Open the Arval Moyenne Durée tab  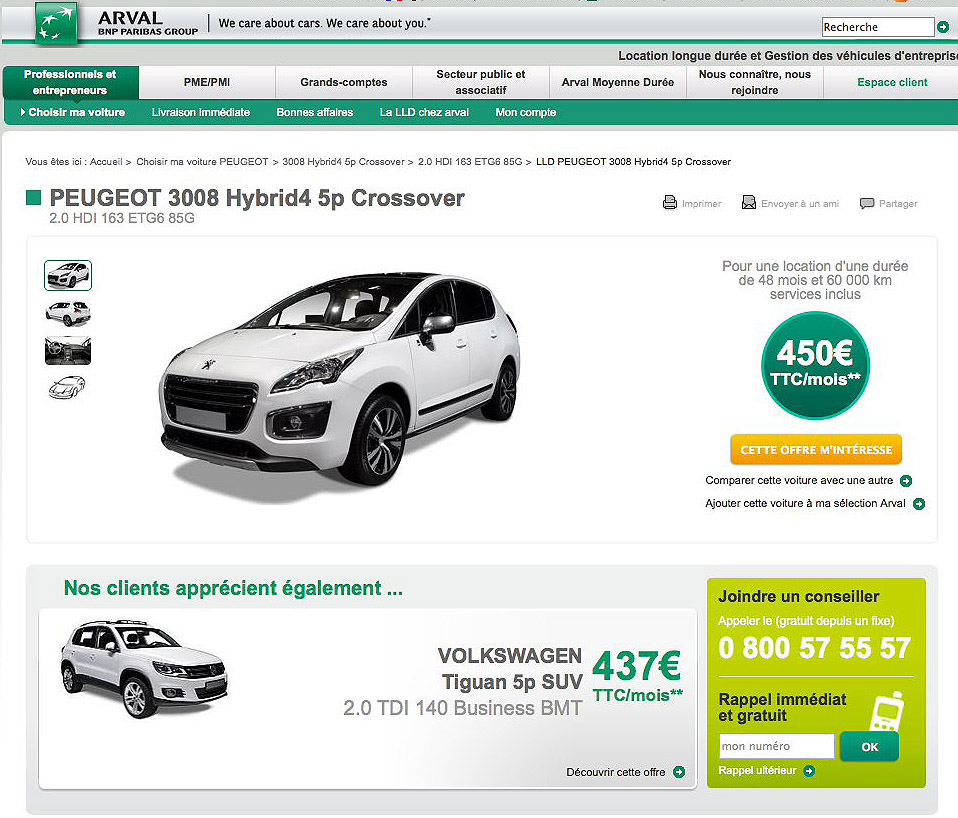tap(618, 82)
